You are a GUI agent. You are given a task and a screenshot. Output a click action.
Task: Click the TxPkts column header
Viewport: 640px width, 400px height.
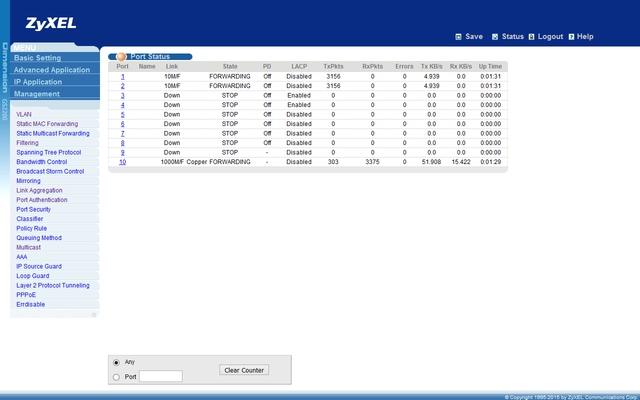333,67
